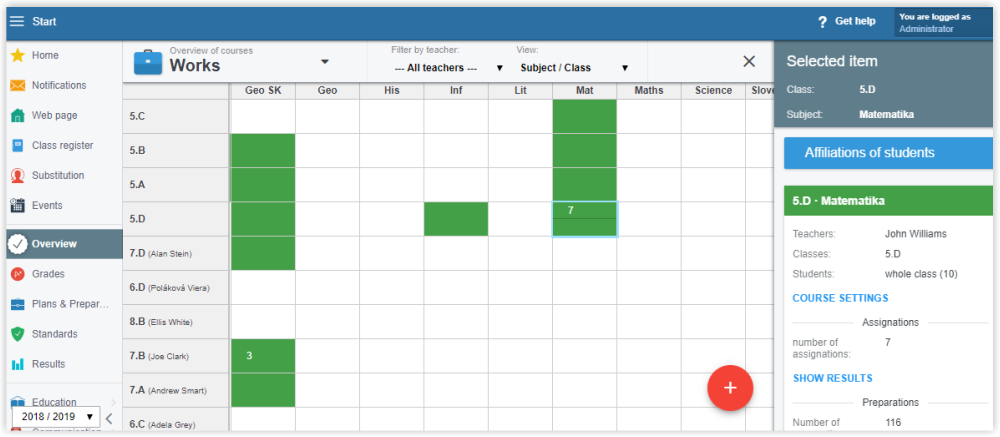Open the 2018 / 2019 school year dropdown
Image resolution: width=1000 pixels, height=437 pixels.
coord(56,417)
